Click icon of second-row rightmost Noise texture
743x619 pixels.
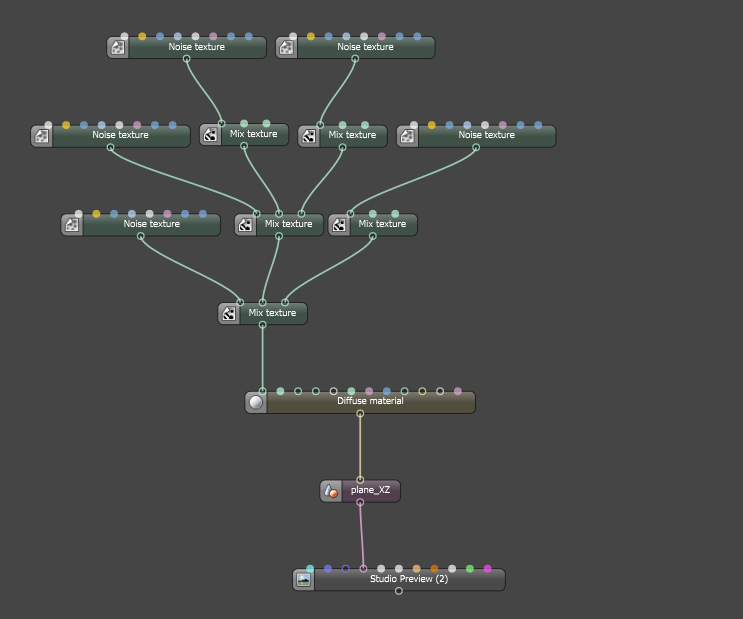[408, 136]
